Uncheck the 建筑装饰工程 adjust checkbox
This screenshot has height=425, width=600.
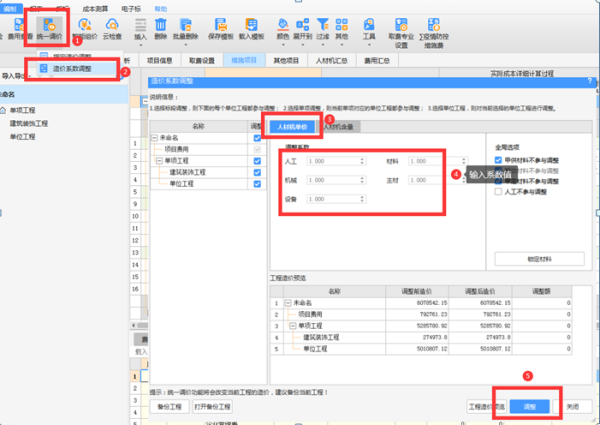point(257,171)
